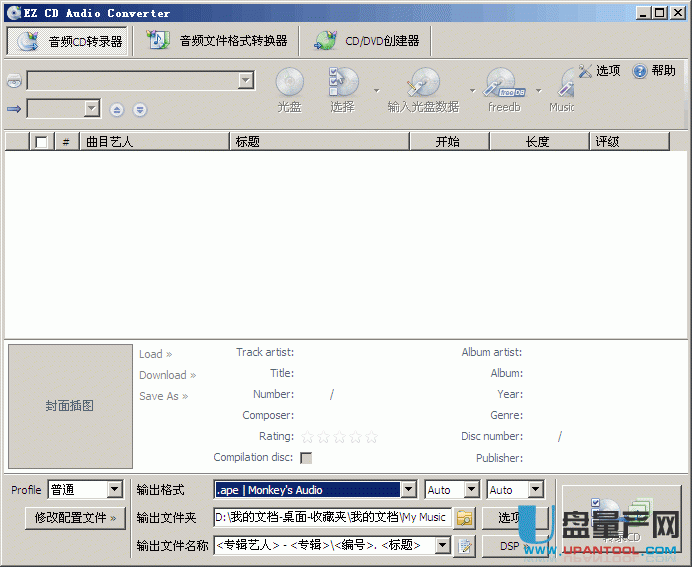Sort by 长度 column header

(x=539, y=142)
